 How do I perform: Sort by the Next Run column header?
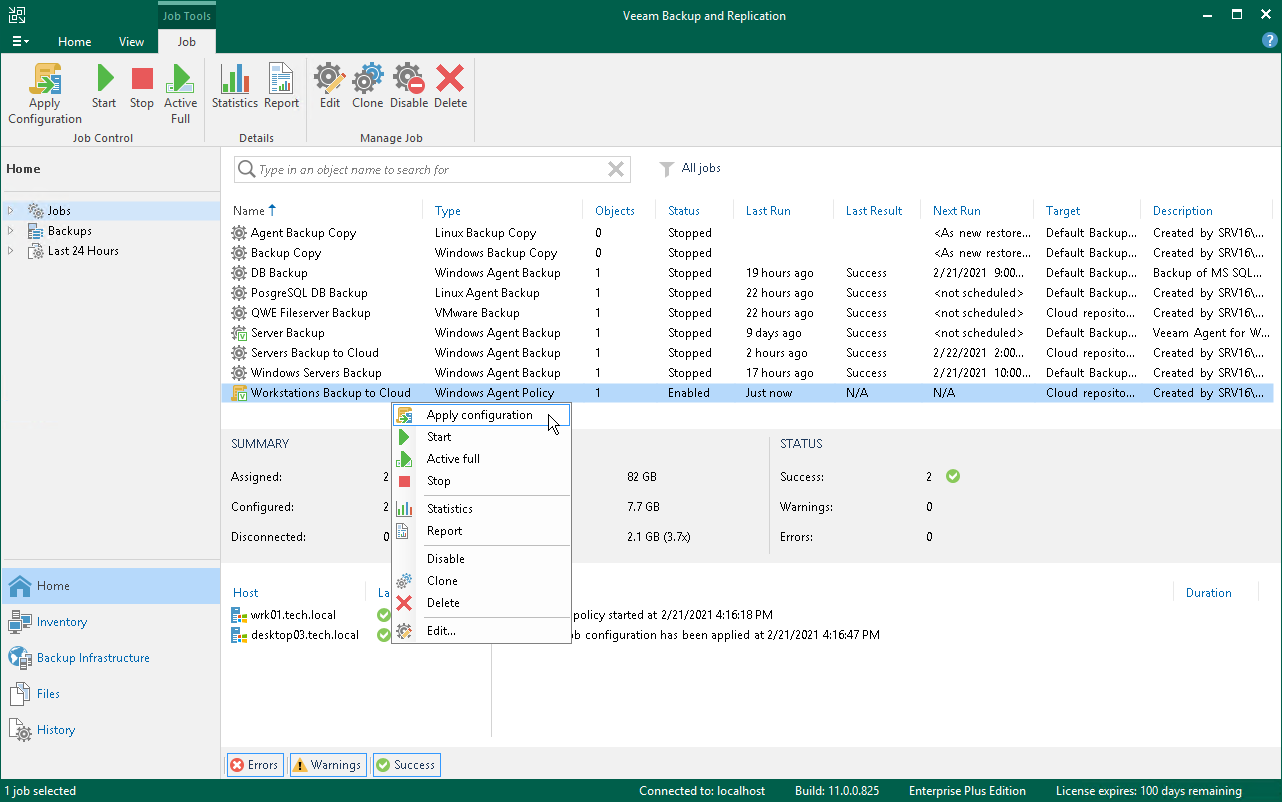click(x=956, y=211)
